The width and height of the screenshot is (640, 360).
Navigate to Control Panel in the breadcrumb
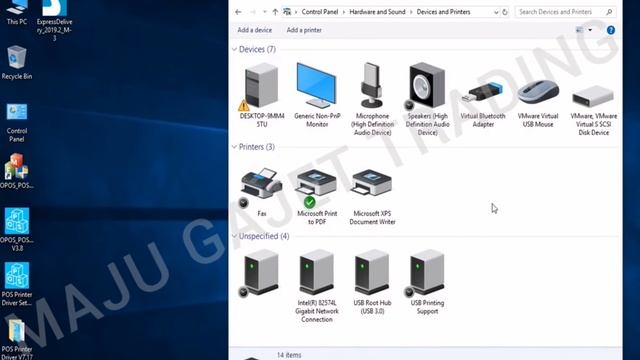coord(320,12)
